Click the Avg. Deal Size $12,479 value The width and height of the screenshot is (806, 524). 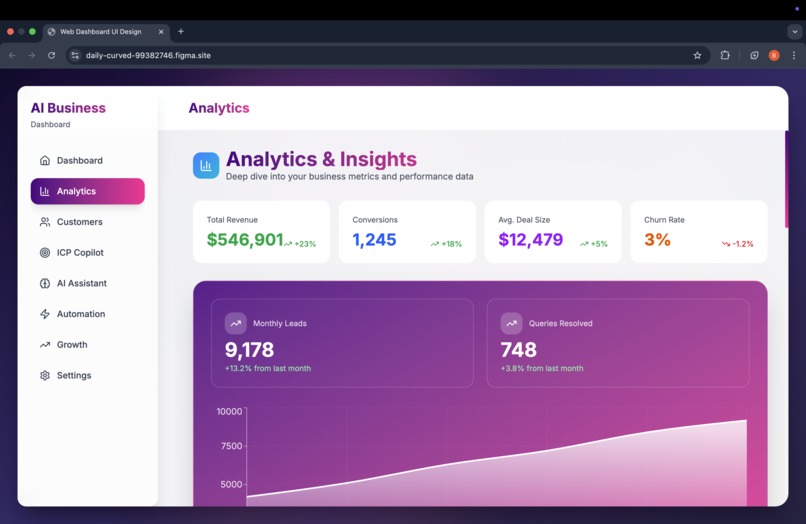530,240
